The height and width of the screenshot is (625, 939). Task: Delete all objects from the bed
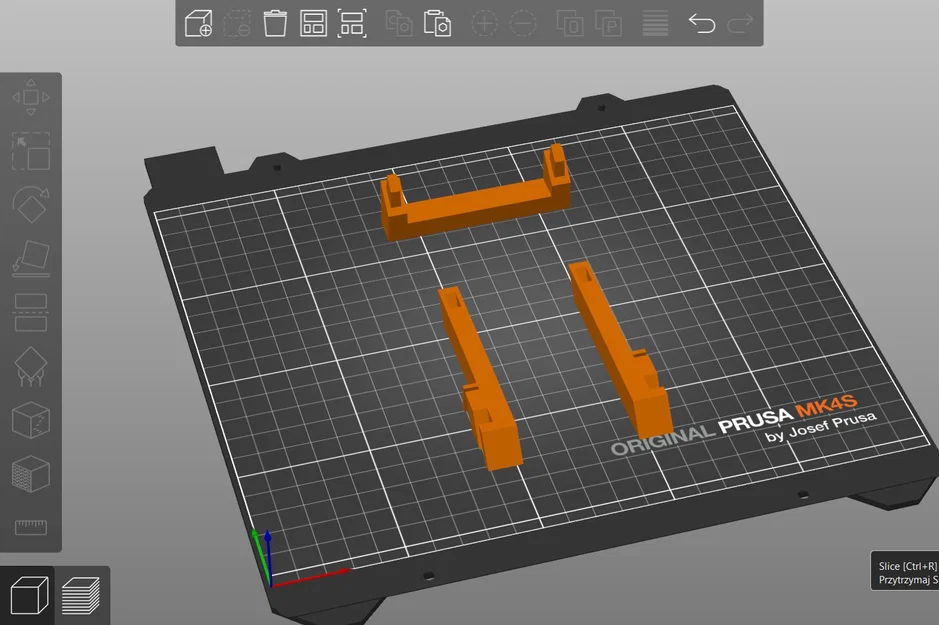coord(276,23)
